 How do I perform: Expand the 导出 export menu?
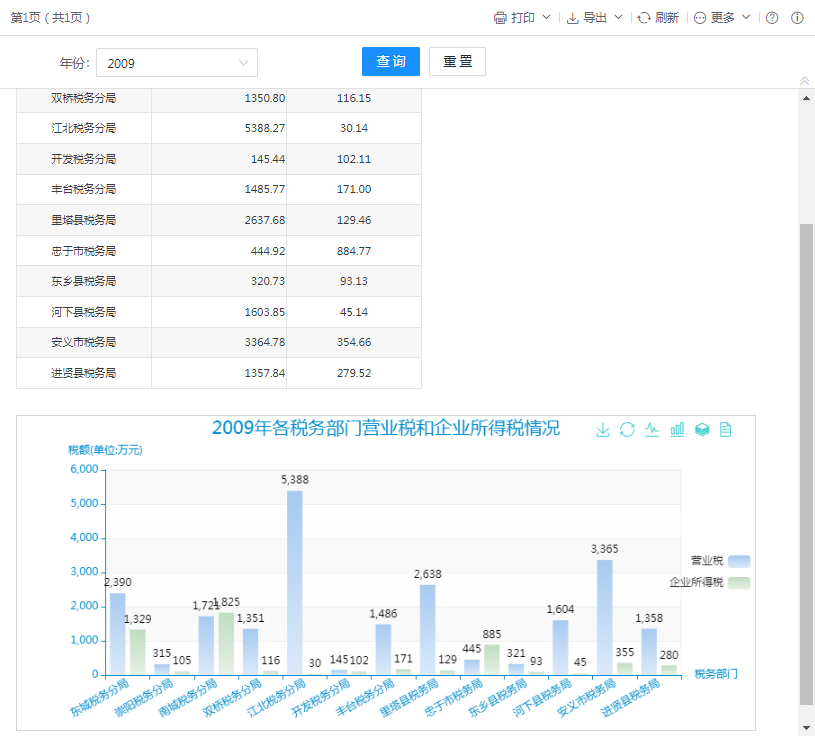point(595,18)
